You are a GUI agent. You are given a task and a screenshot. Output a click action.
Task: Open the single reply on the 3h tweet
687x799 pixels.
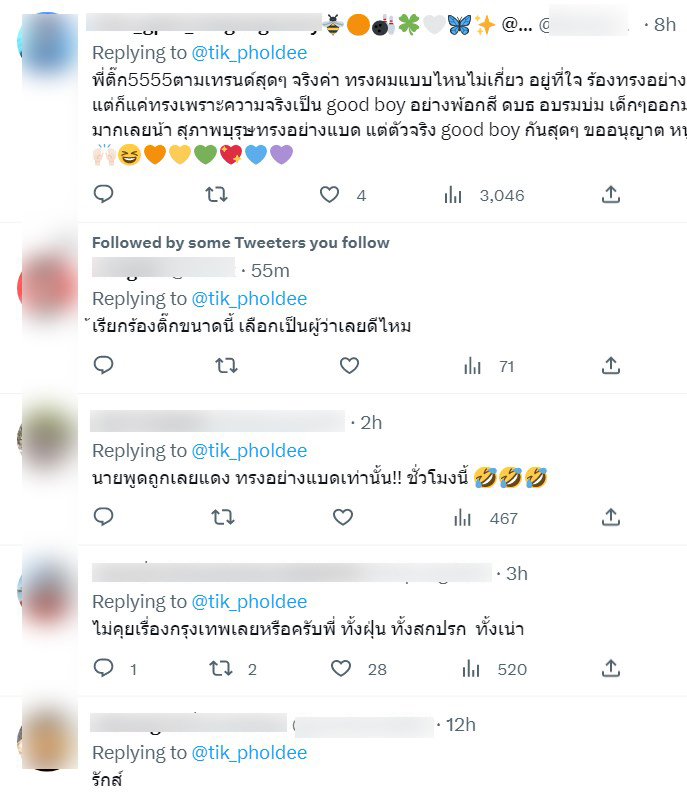point(115,669)
